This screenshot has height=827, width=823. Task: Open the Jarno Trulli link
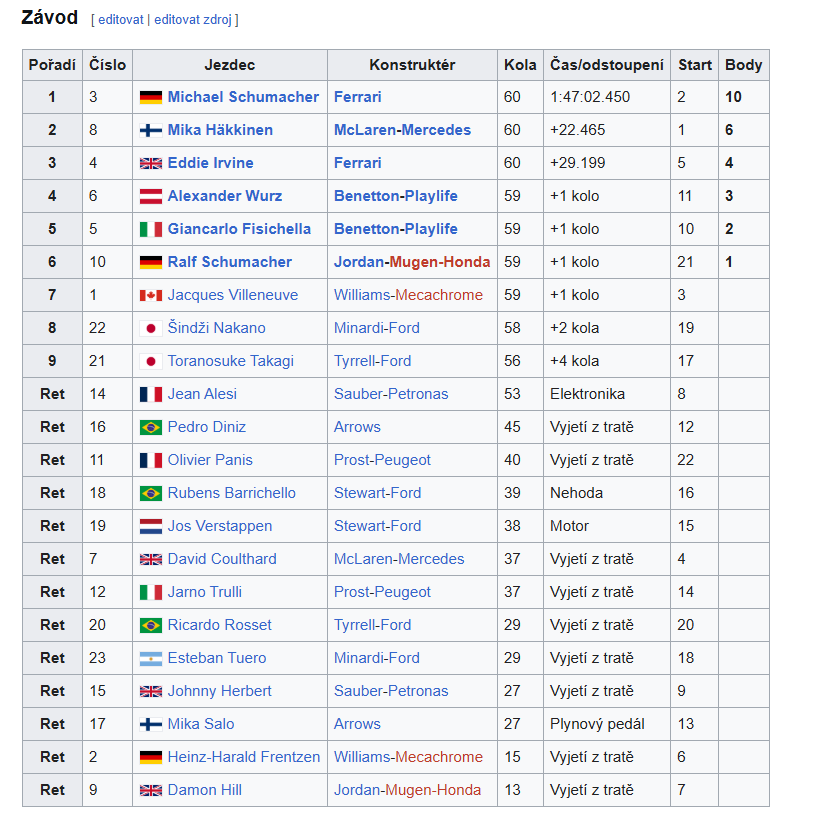pyautogui.click(x=205, y=592)
